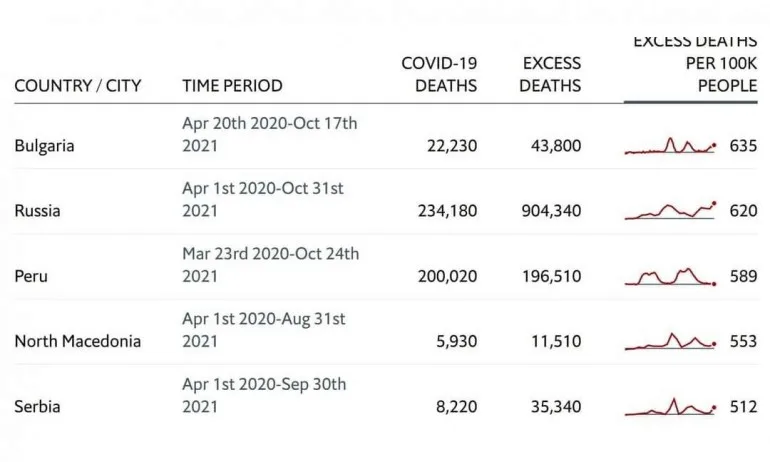Click Serbia's excess deaths sparkline chart
The image size is (770, 462).
[670, 407]
